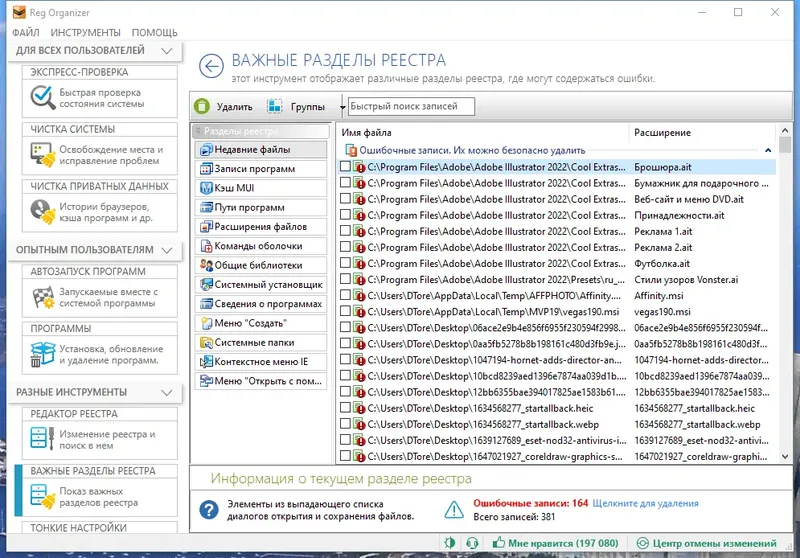This screenshot has width=800, height=558.
Task: Click the vertical scrollbar thumb of file list
Action: [x=785, y=146]
